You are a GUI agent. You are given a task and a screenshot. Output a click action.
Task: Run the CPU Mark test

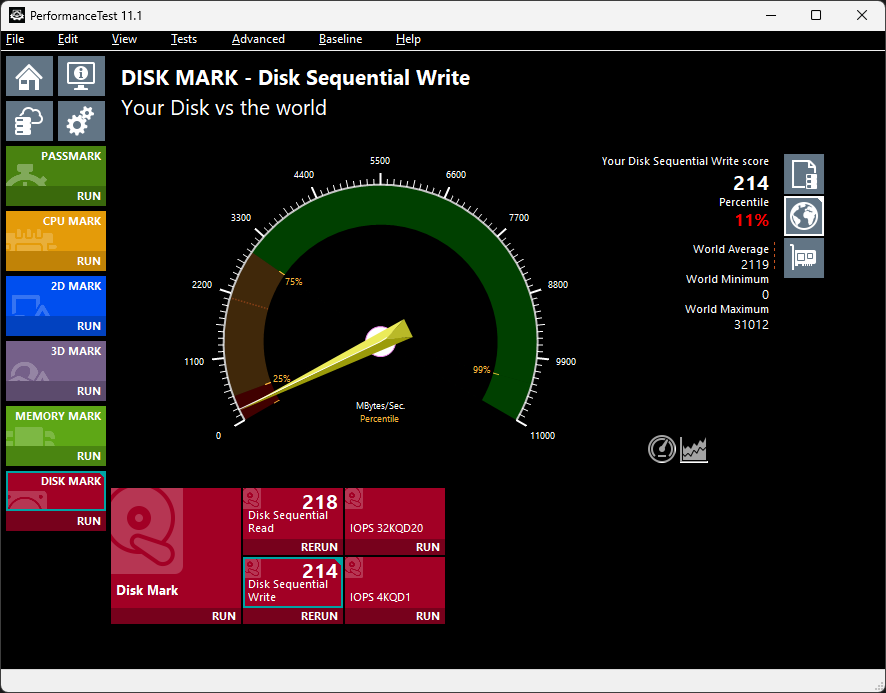click(88, 261)
